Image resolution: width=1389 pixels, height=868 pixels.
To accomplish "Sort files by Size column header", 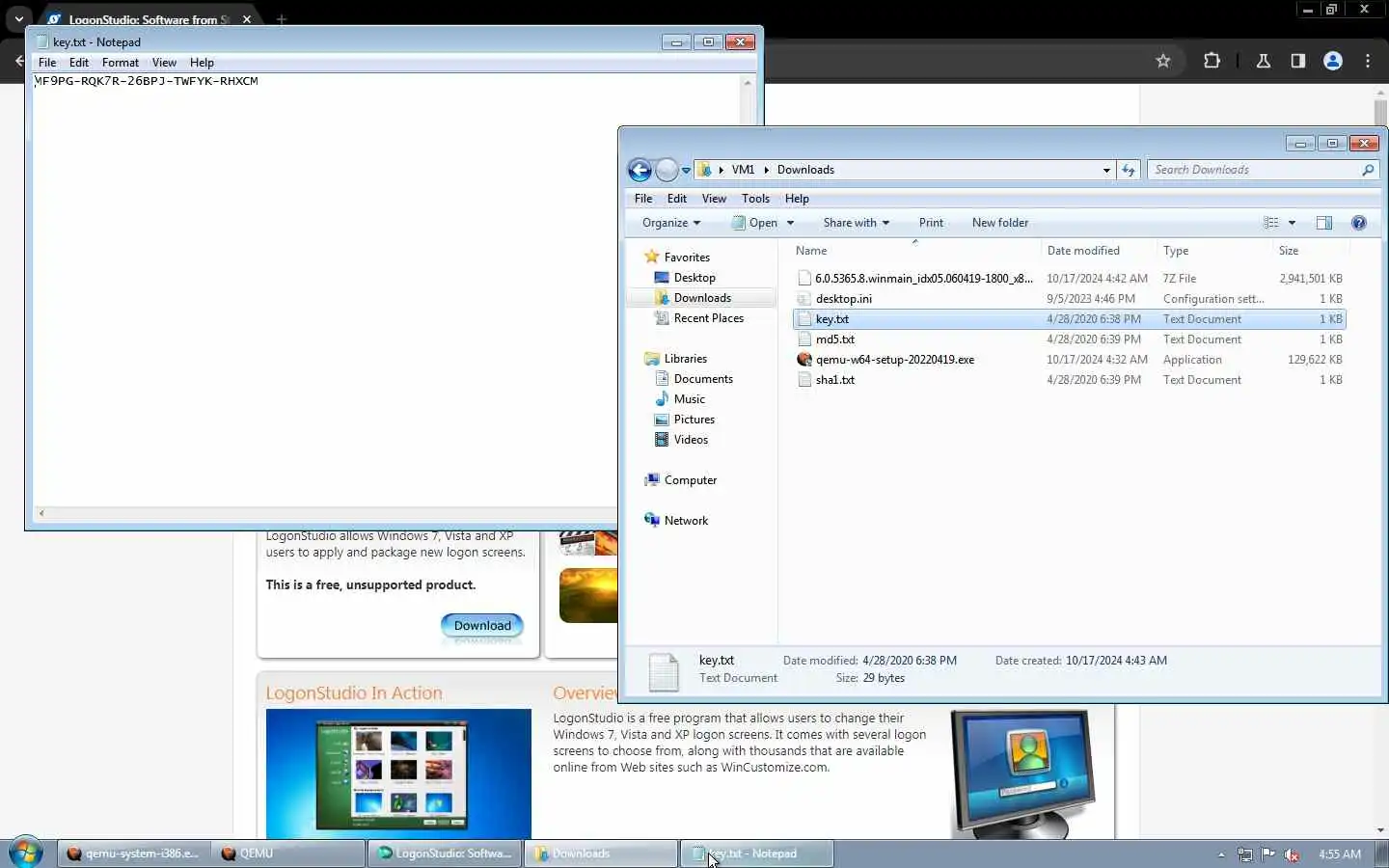I will (1310, 251).
